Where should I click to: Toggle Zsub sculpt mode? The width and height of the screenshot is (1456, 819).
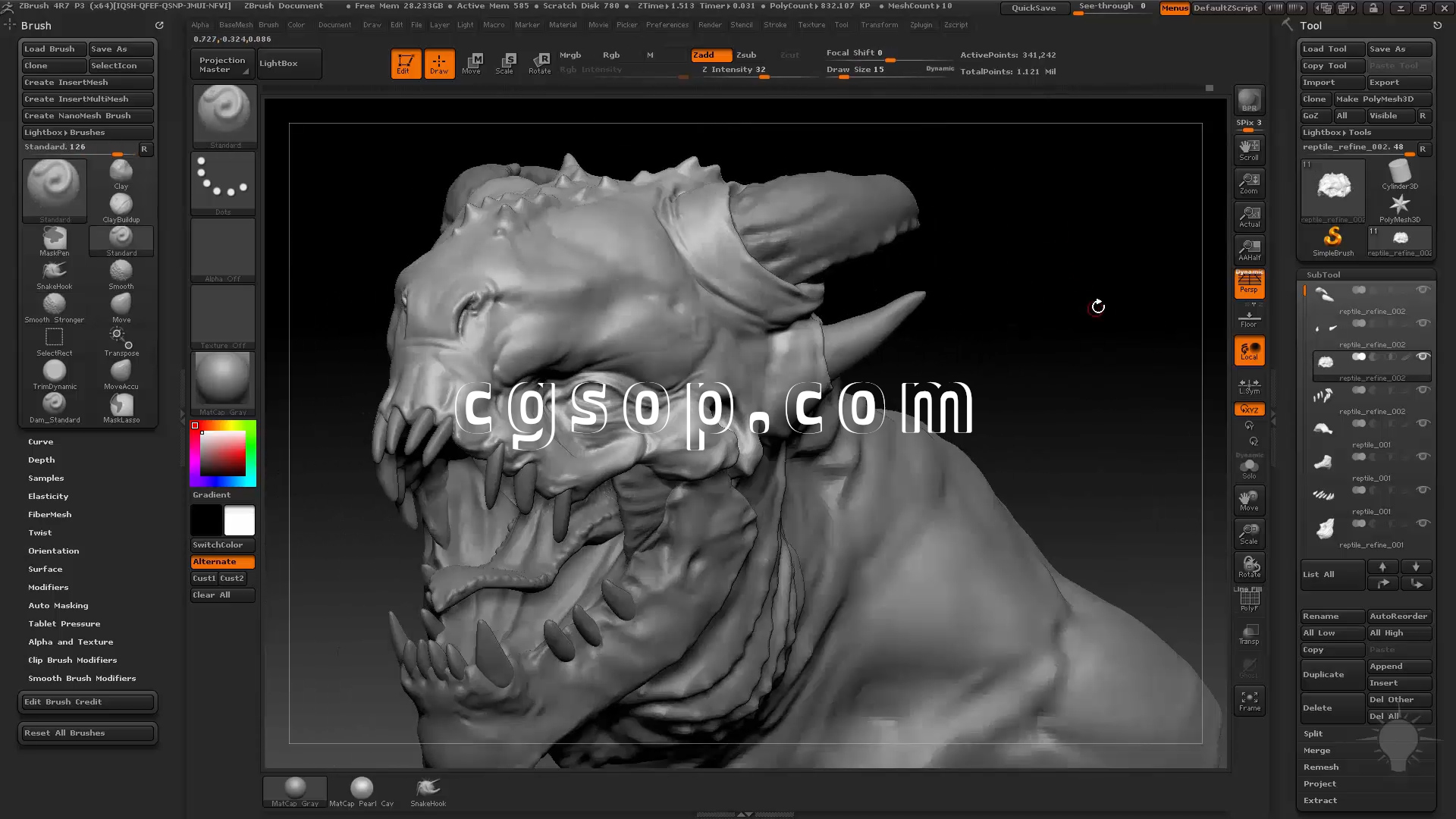point(746,55)
